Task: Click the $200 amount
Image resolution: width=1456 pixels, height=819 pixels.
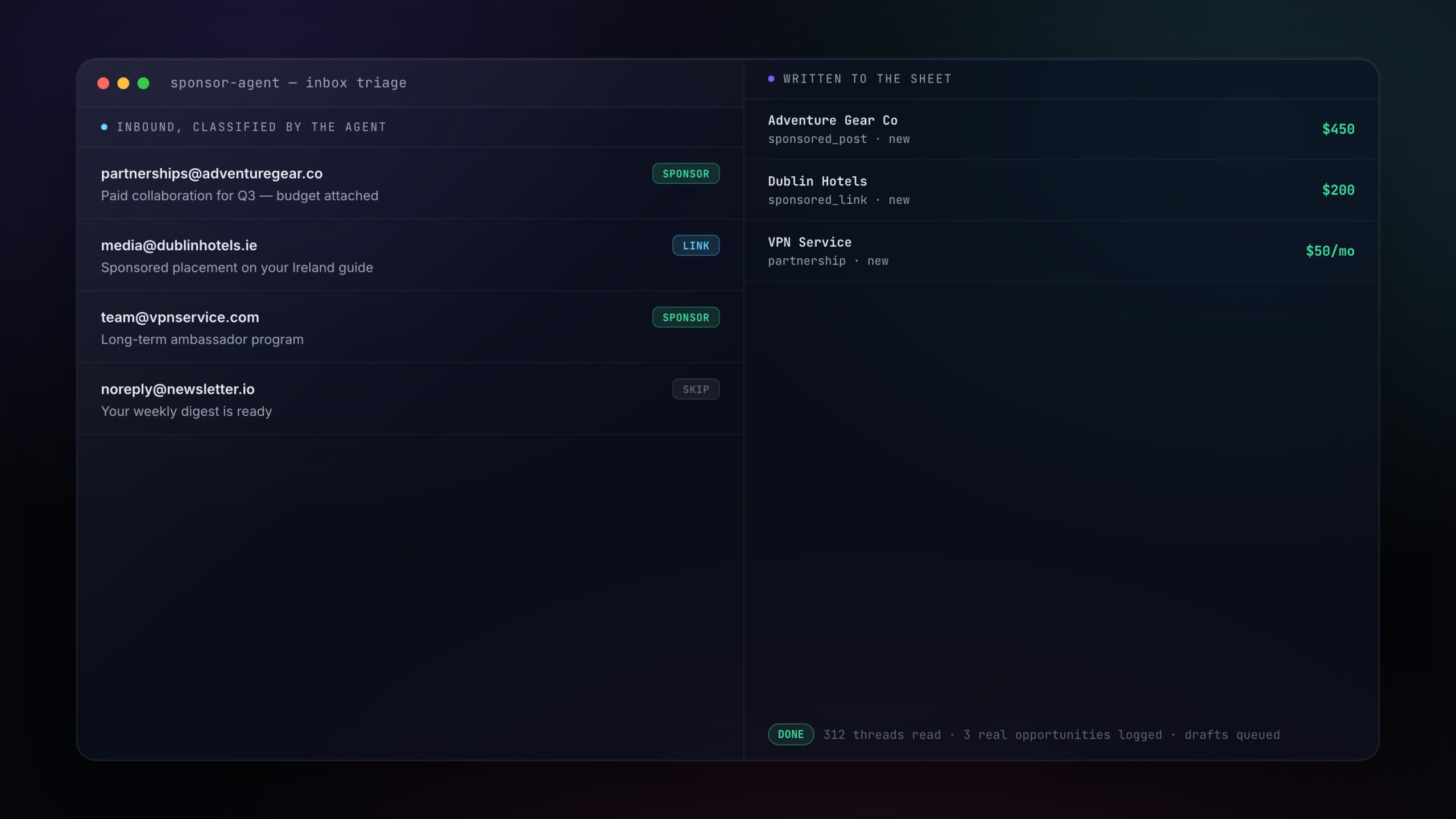Action: (x=1338, y=190)
